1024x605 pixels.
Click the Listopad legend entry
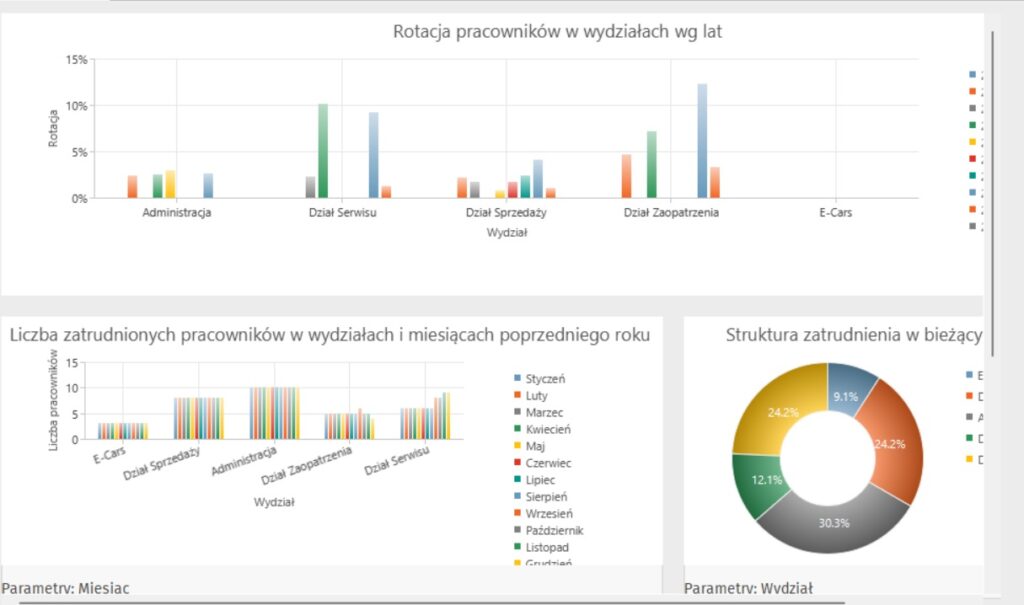tap(546, 547)
